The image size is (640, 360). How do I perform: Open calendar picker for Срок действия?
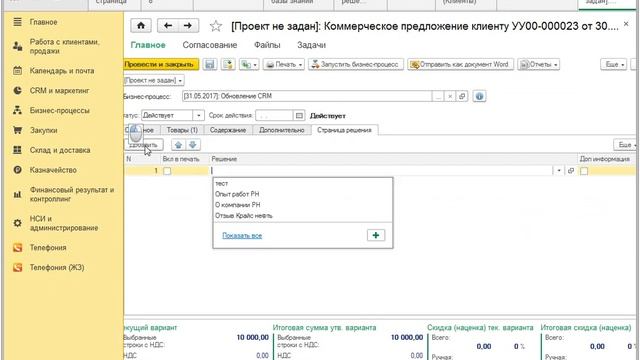299,116
